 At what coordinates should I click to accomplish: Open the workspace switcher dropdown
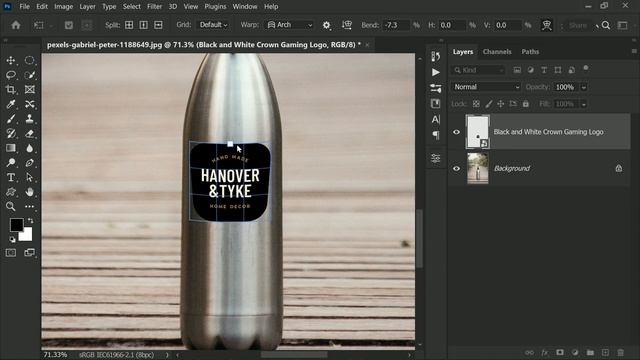623,25
